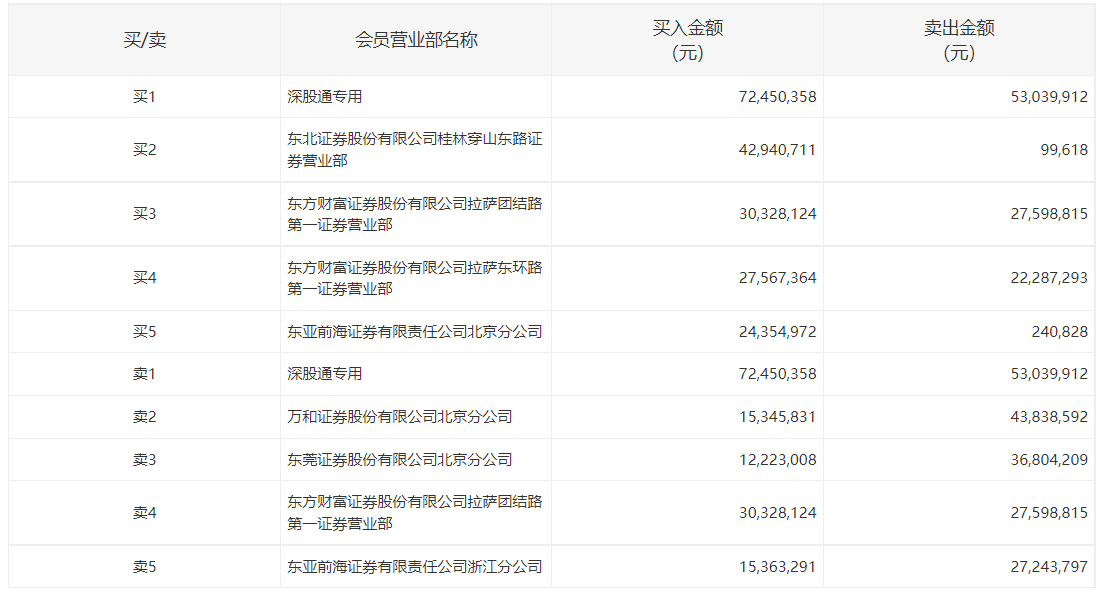The width and height of the screenshot is (1104, 599).
Task: Click buy amount 24,354,972
Action: (x=777, y=332)
